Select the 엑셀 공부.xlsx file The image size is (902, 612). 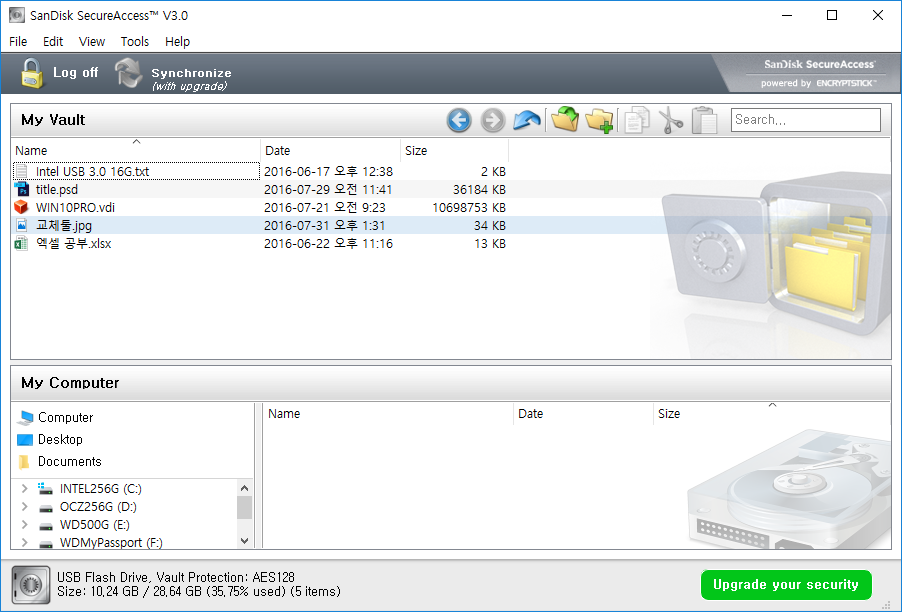point(74,243)
